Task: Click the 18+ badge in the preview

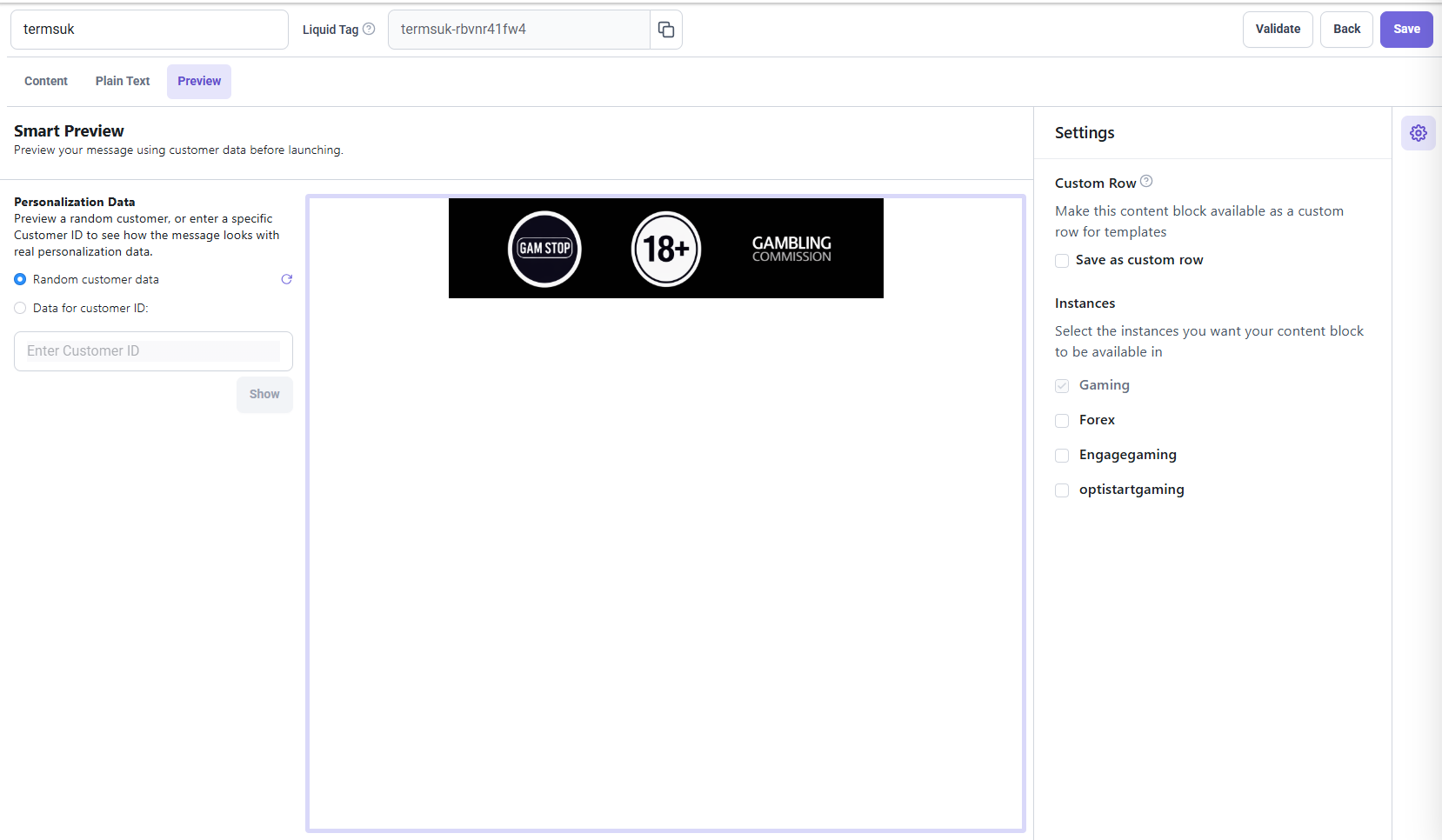Action: pos(666,249)
